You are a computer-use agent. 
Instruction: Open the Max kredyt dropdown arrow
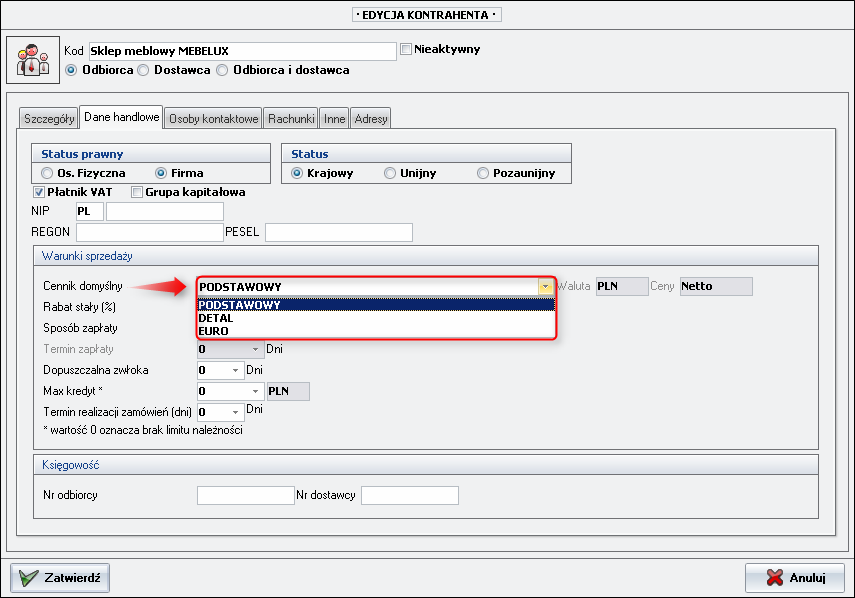point(257,391)
